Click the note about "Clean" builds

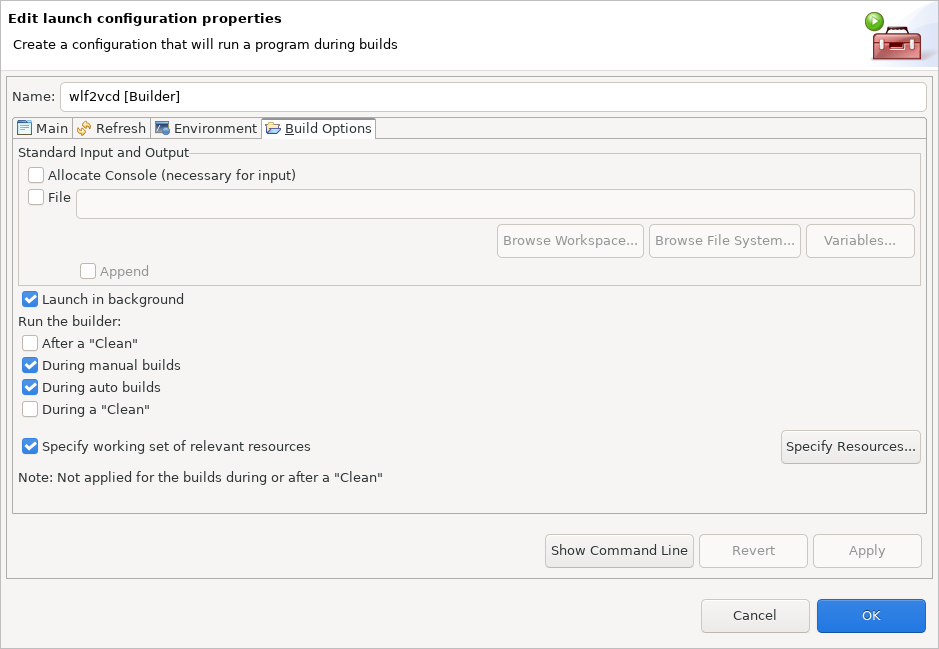(201, 478)
